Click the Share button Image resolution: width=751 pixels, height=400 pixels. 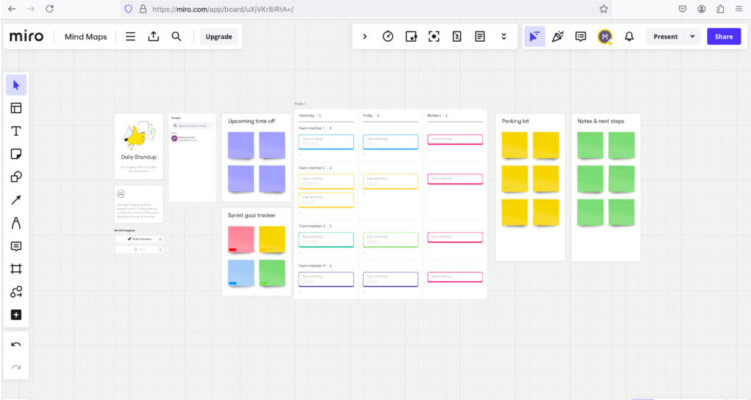pyautogui.click(x=724, y=36)
